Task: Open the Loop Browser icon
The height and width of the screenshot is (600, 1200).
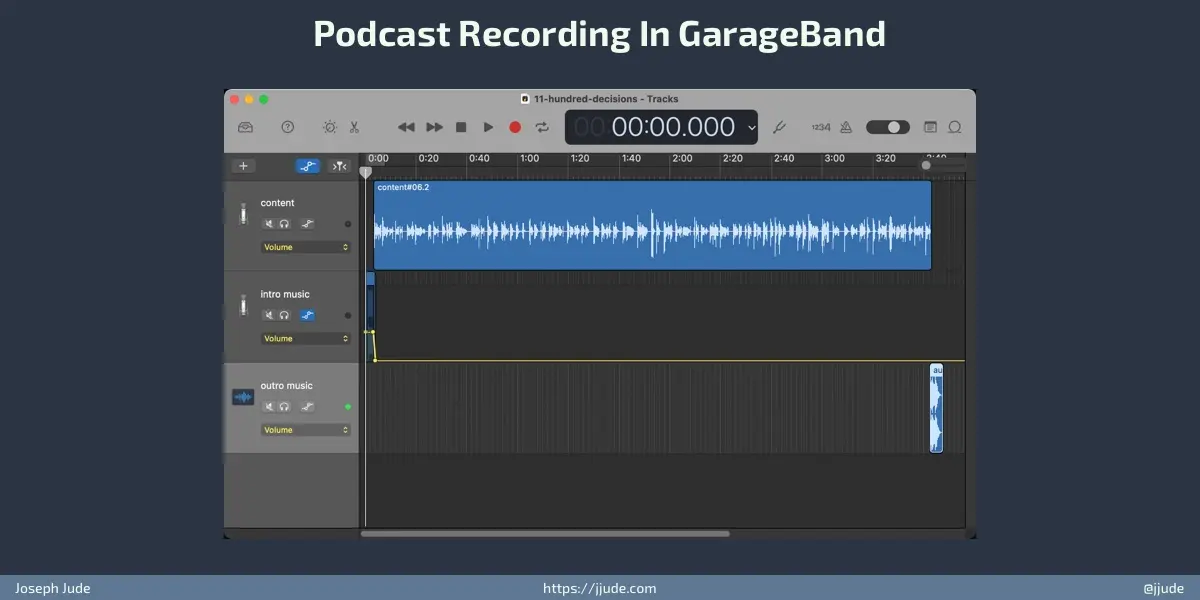Action: pos(954,127)
